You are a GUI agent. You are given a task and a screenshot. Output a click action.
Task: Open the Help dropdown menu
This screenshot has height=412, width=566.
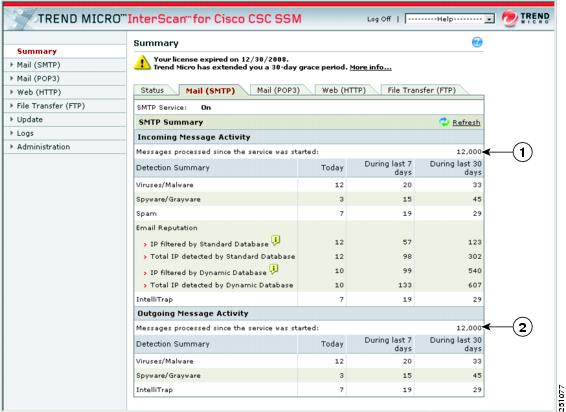450,19
